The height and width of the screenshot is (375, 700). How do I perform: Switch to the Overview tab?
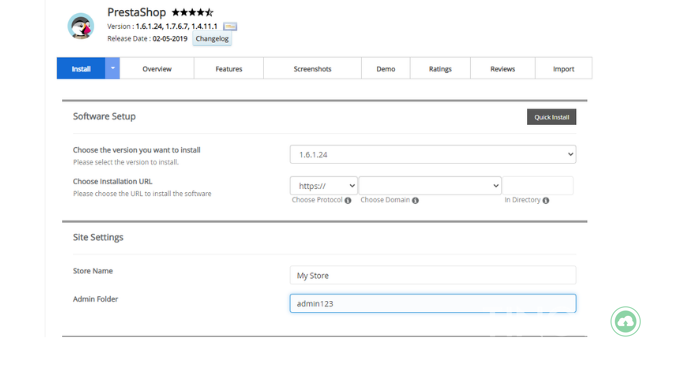click(157, 69)
